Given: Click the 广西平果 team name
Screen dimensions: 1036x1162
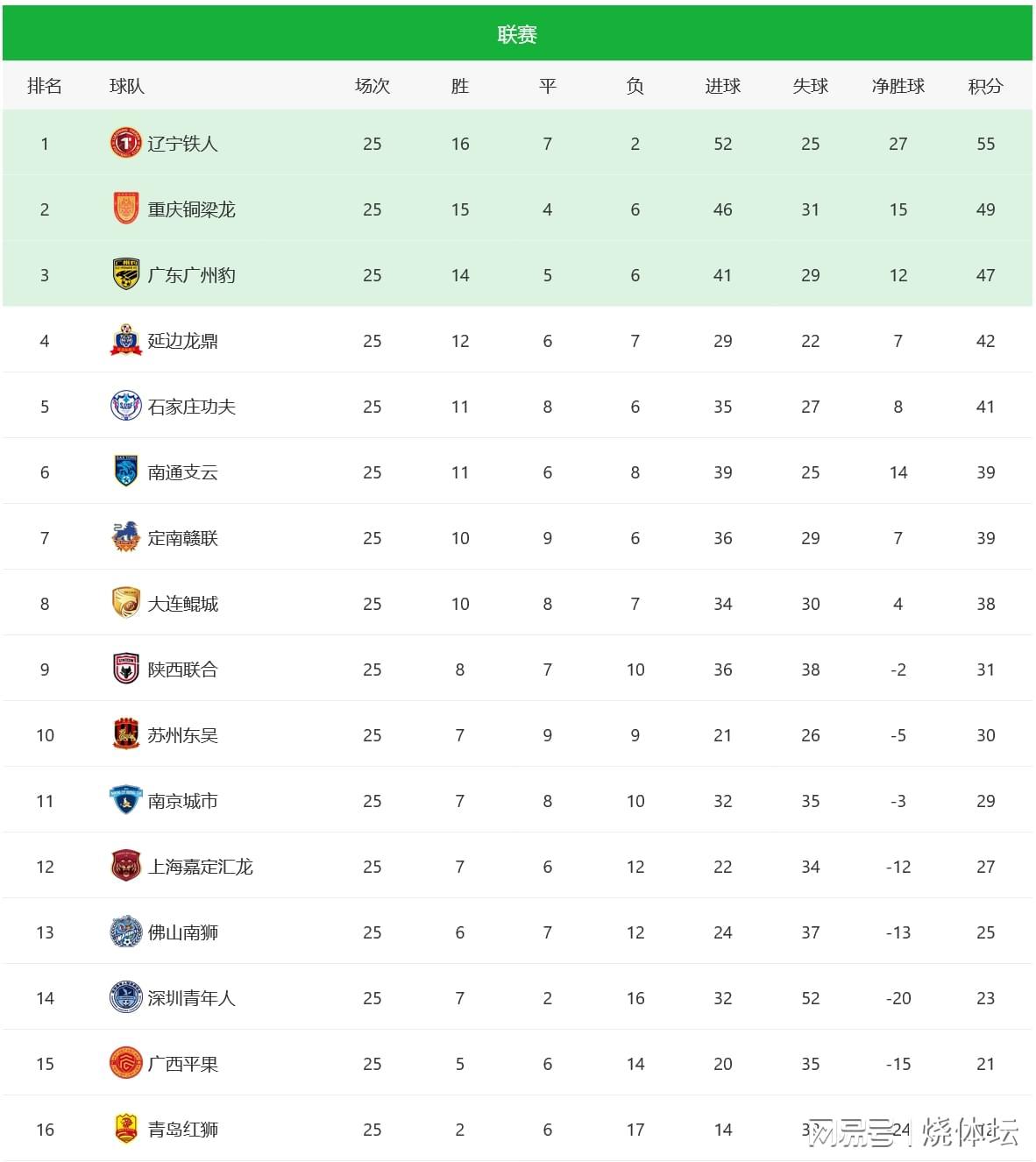Looking at the screenshot, I should pos(182,1064).
